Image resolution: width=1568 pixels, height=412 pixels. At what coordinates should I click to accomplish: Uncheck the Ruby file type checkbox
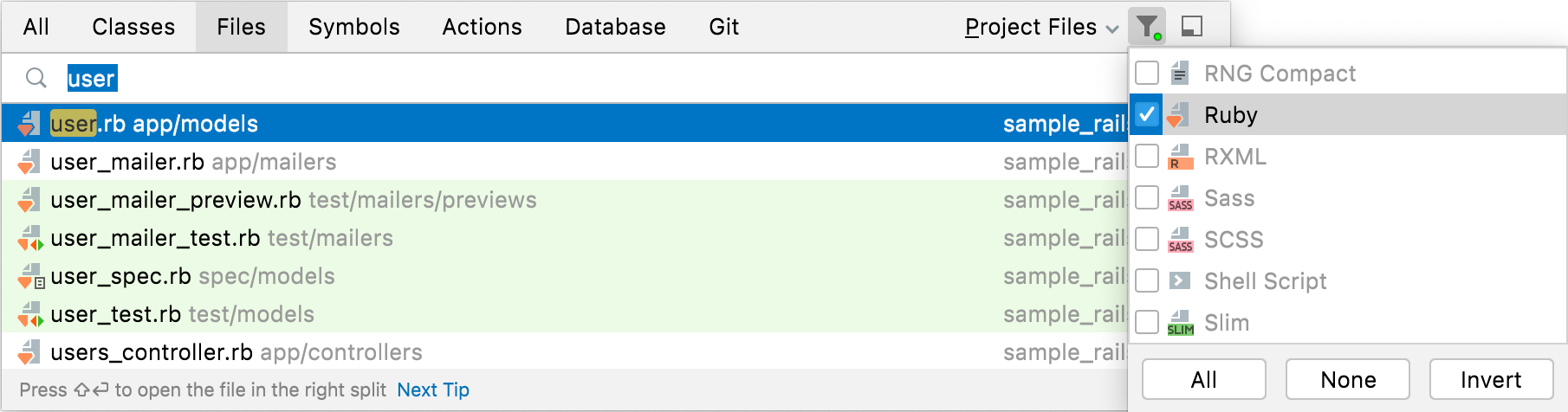1147,115
